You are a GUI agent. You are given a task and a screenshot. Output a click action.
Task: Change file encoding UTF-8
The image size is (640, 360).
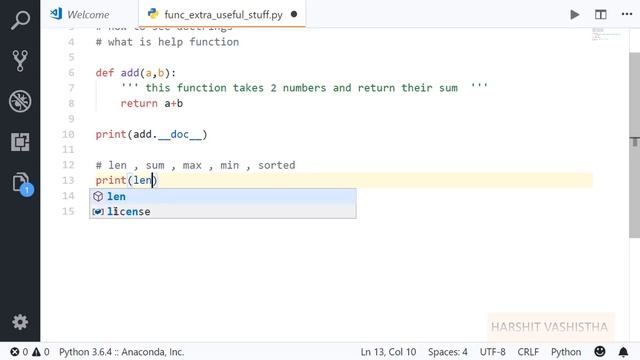(x=493, y=352)
